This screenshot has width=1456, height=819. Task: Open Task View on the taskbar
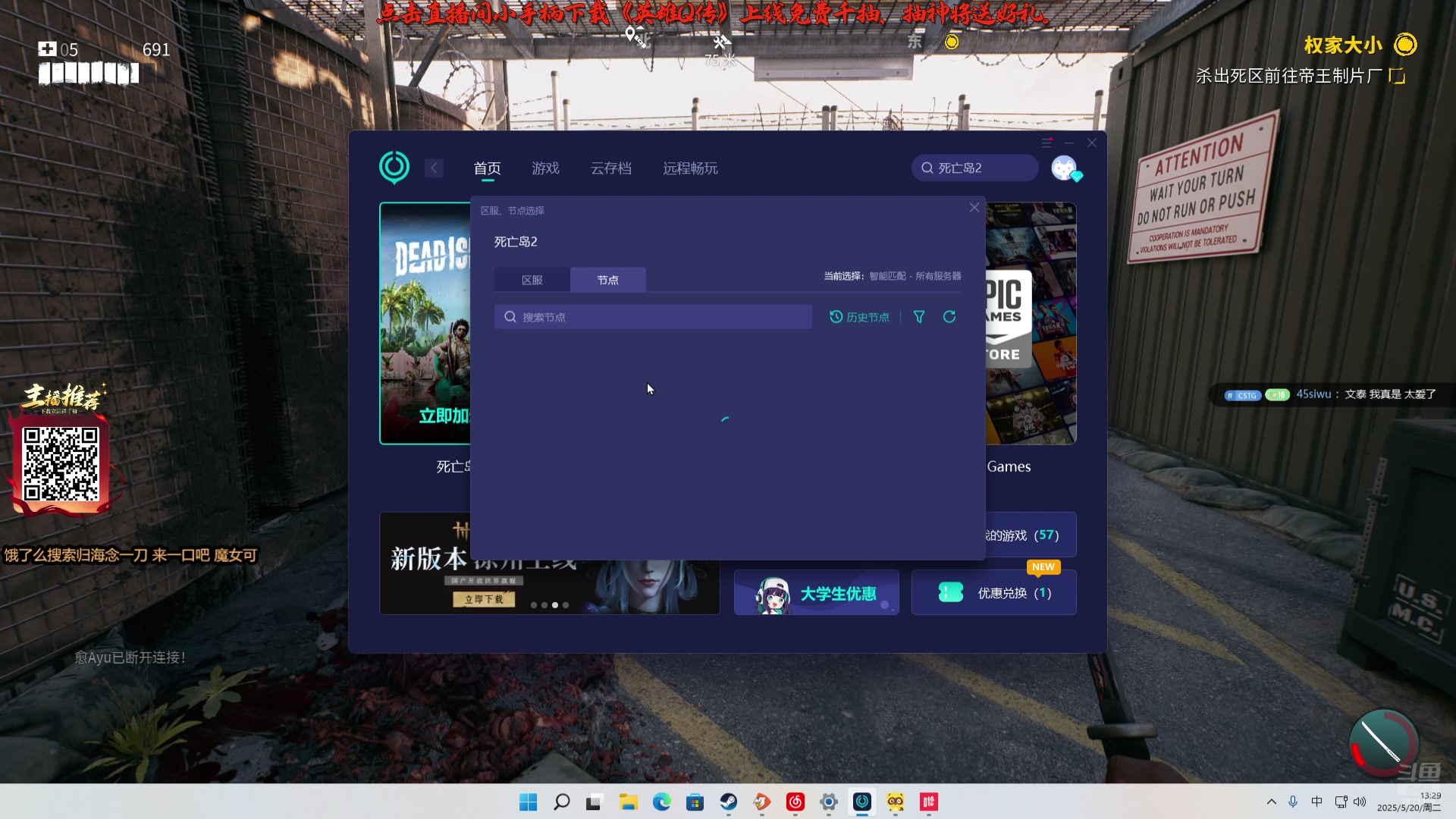[595, 802]
